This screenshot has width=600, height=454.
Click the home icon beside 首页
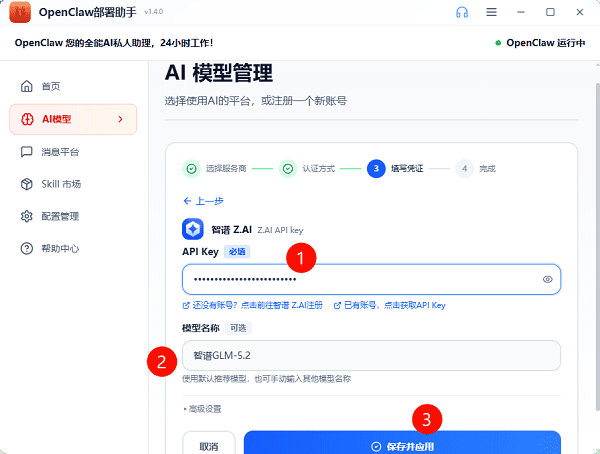point(26,86)
